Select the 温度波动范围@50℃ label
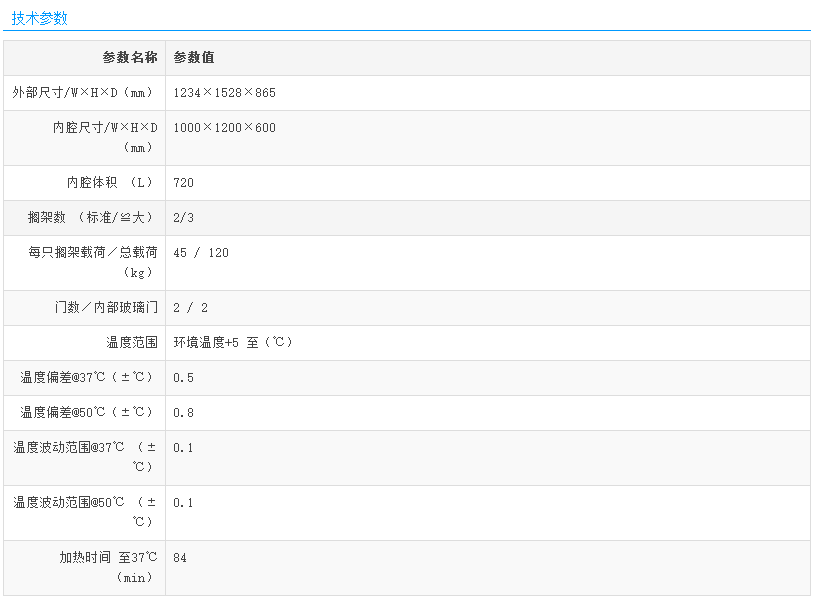This screenshot has height=596, width=819. coord(85,511)
